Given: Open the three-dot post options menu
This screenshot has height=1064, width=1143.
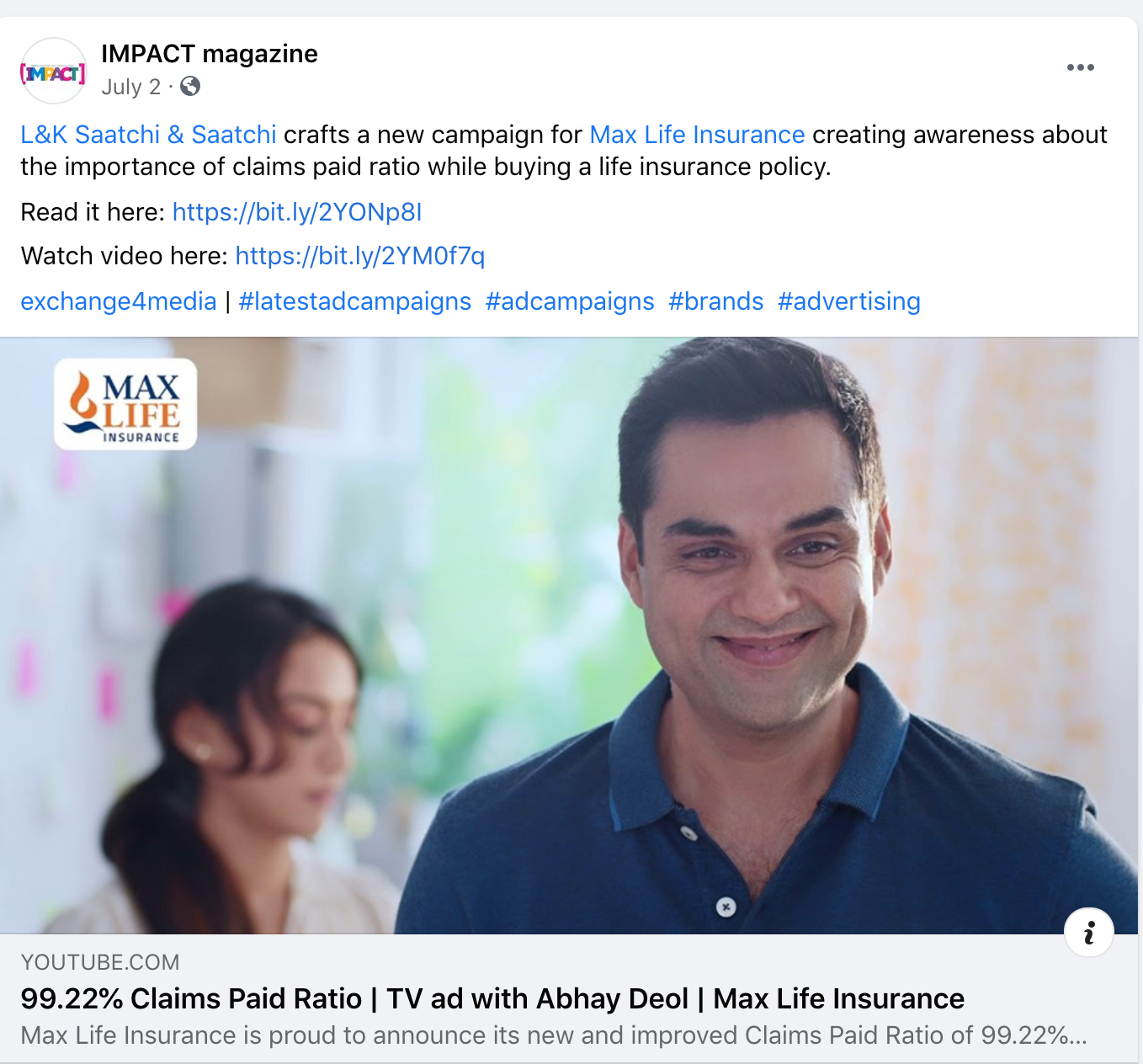Looking at the screenshot, I should [x=1080, y=67].
